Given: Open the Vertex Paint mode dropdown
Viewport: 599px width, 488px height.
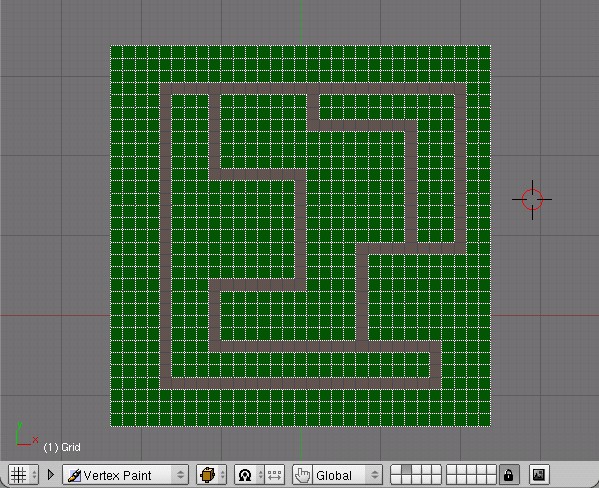Looking at the screenshot, I should (x=125, y=475).
